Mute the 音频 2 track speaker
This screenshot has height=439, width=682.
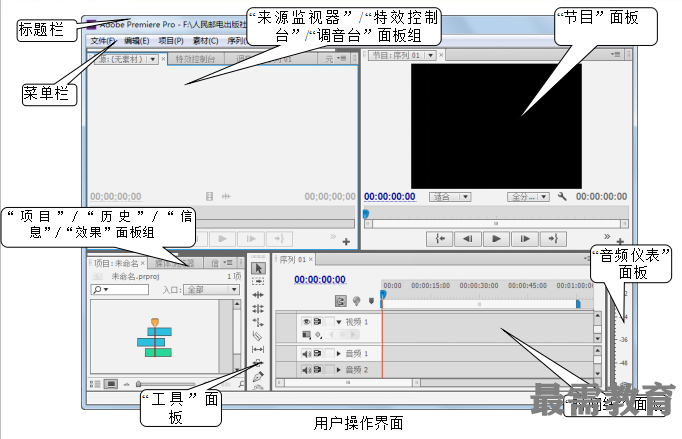306,370
